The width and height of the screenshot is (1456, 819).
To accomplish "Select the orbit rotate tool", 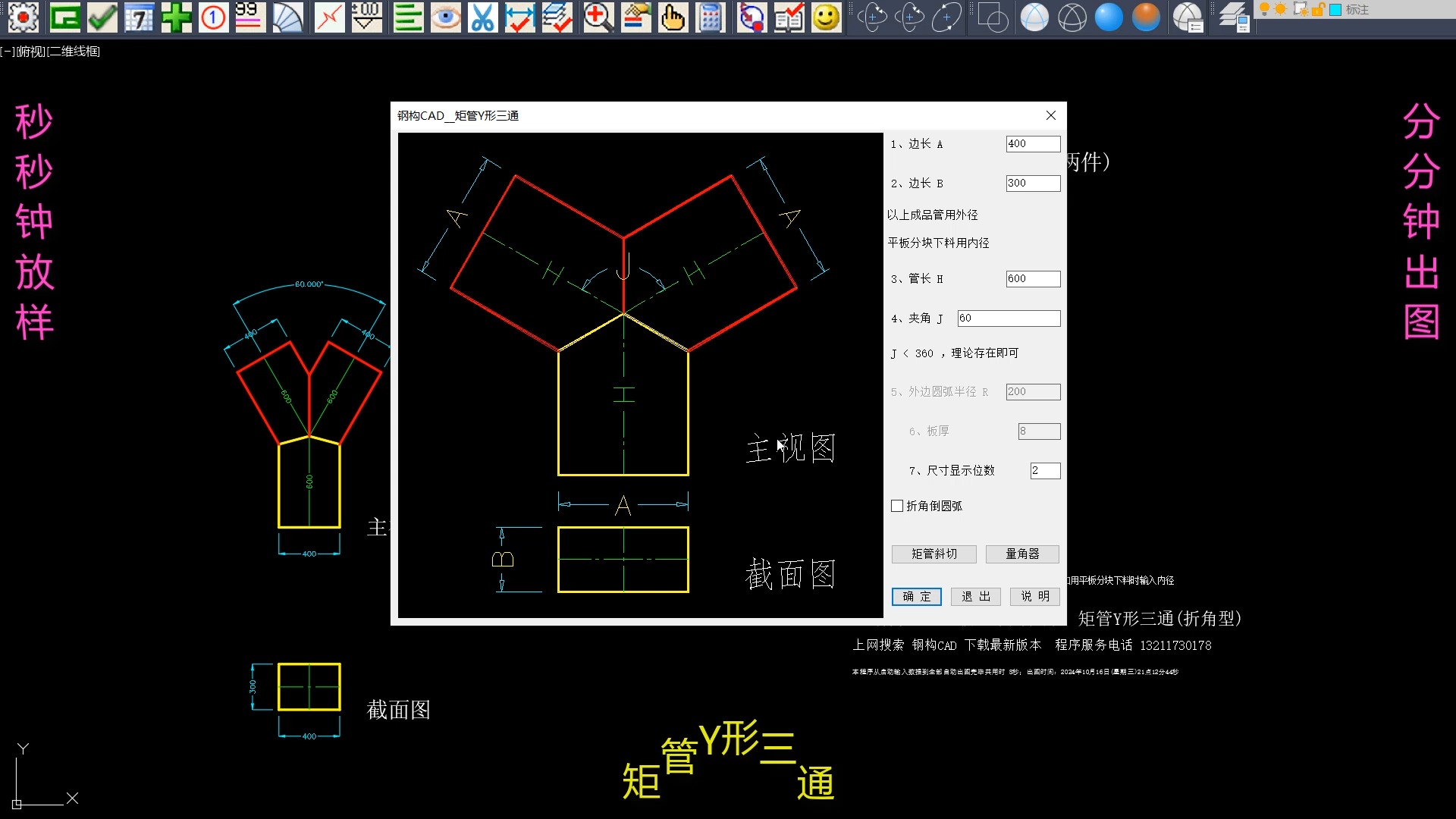I will pyautogui.click(x=872, y=17).
